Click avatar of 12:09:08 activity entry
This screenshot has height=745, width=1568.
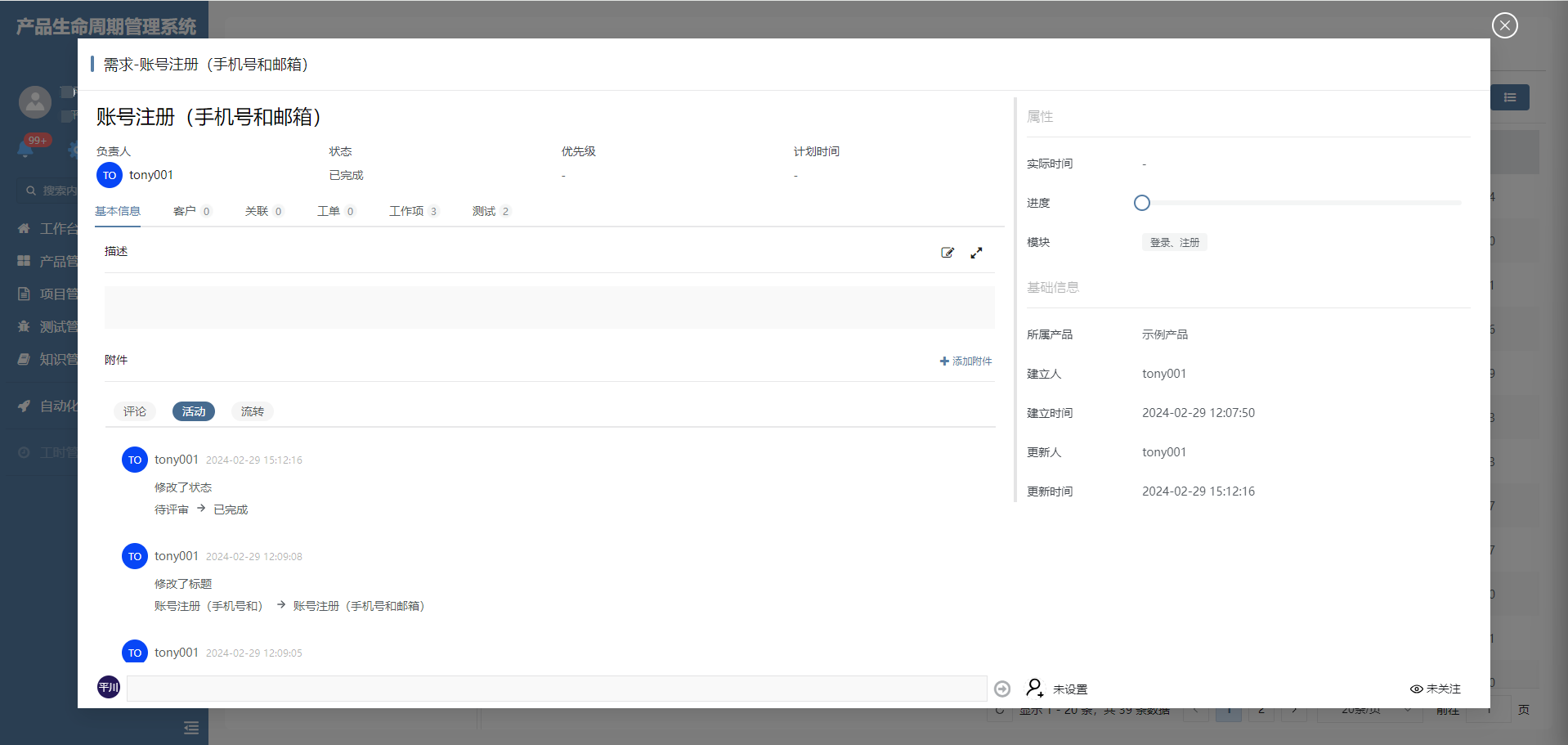tap(135, 556)
